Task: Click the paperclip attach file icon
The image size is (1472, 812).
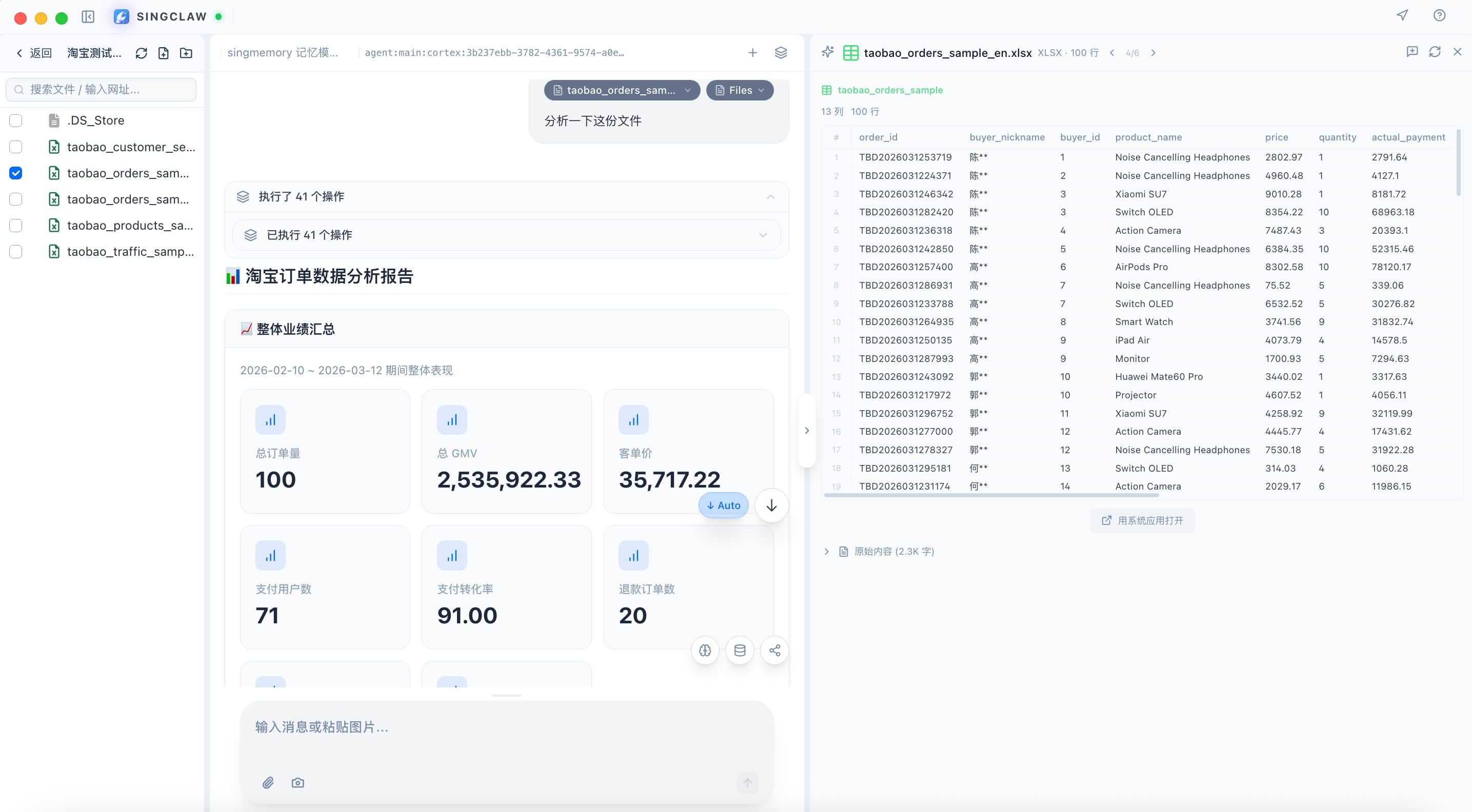Action: pos(268,782)
